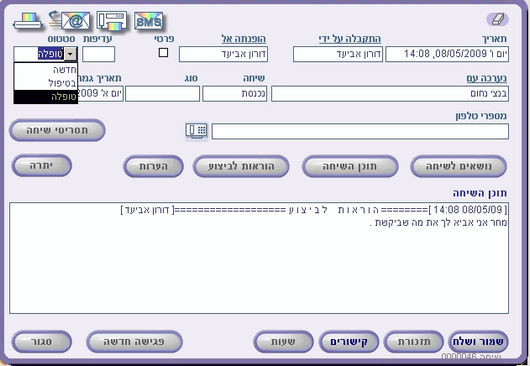Open the הערות tab
Viewport: 530px width, 366px height.
click(153, 166)
